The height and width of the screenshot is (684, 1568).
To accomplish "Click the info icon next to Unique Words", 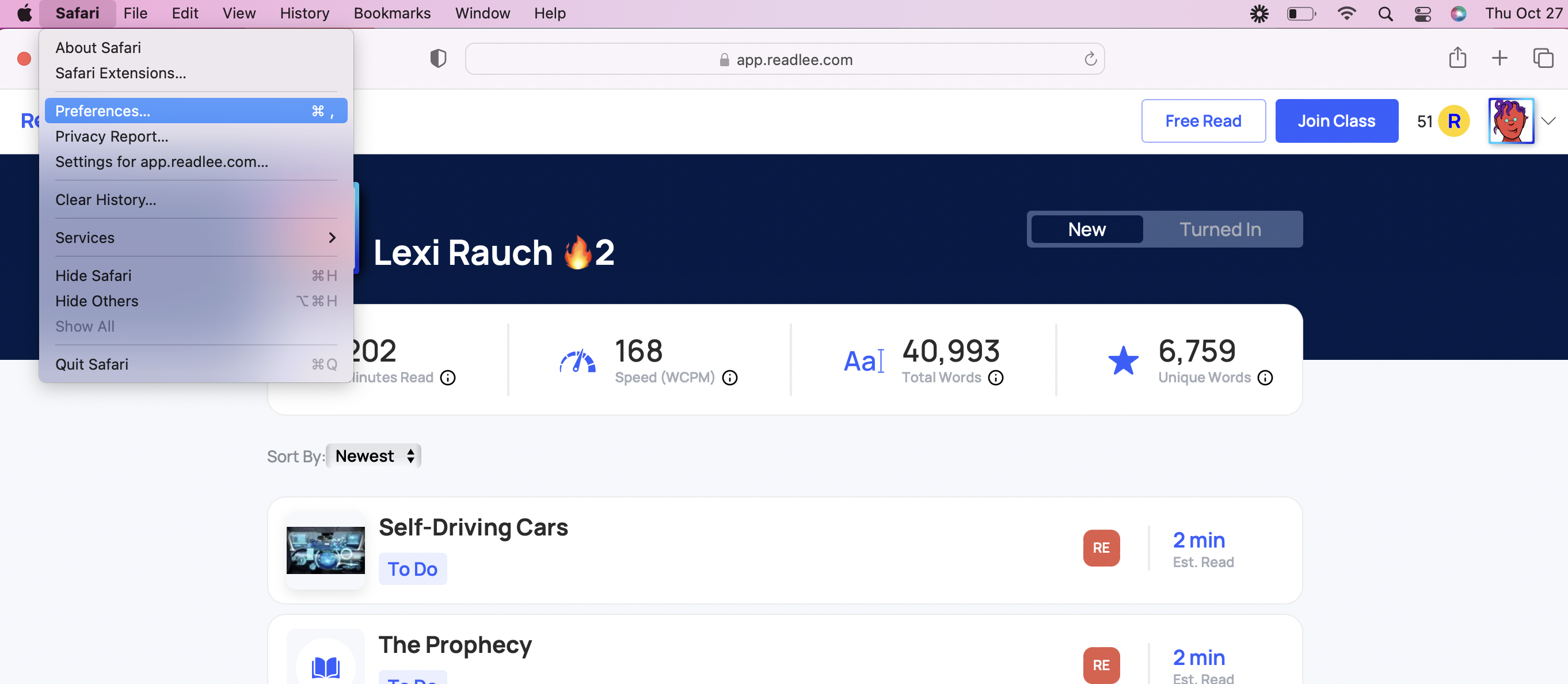I will (1265, 378).
